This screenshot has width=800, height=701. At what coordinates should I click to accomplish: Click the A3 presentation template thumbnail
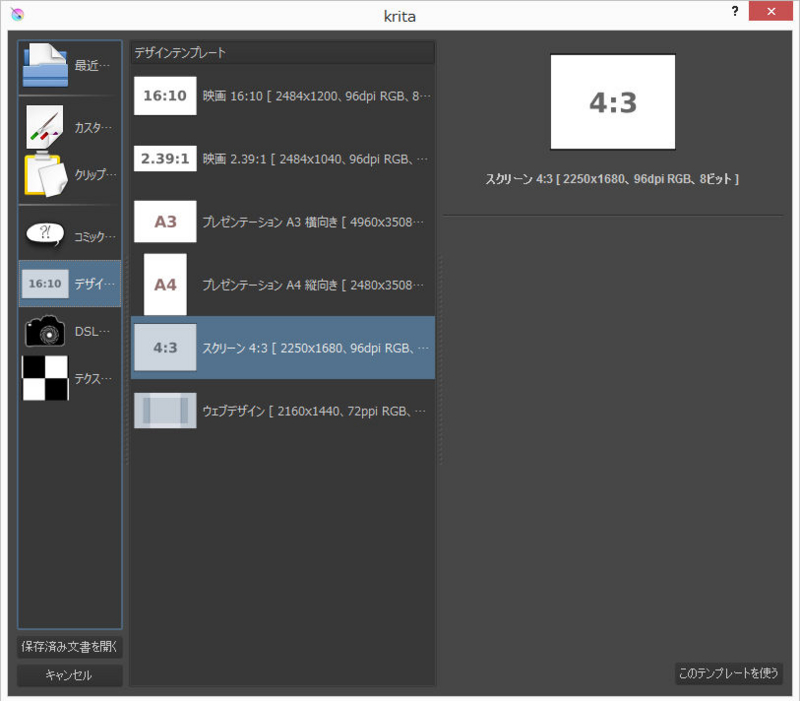pos(165,221)
